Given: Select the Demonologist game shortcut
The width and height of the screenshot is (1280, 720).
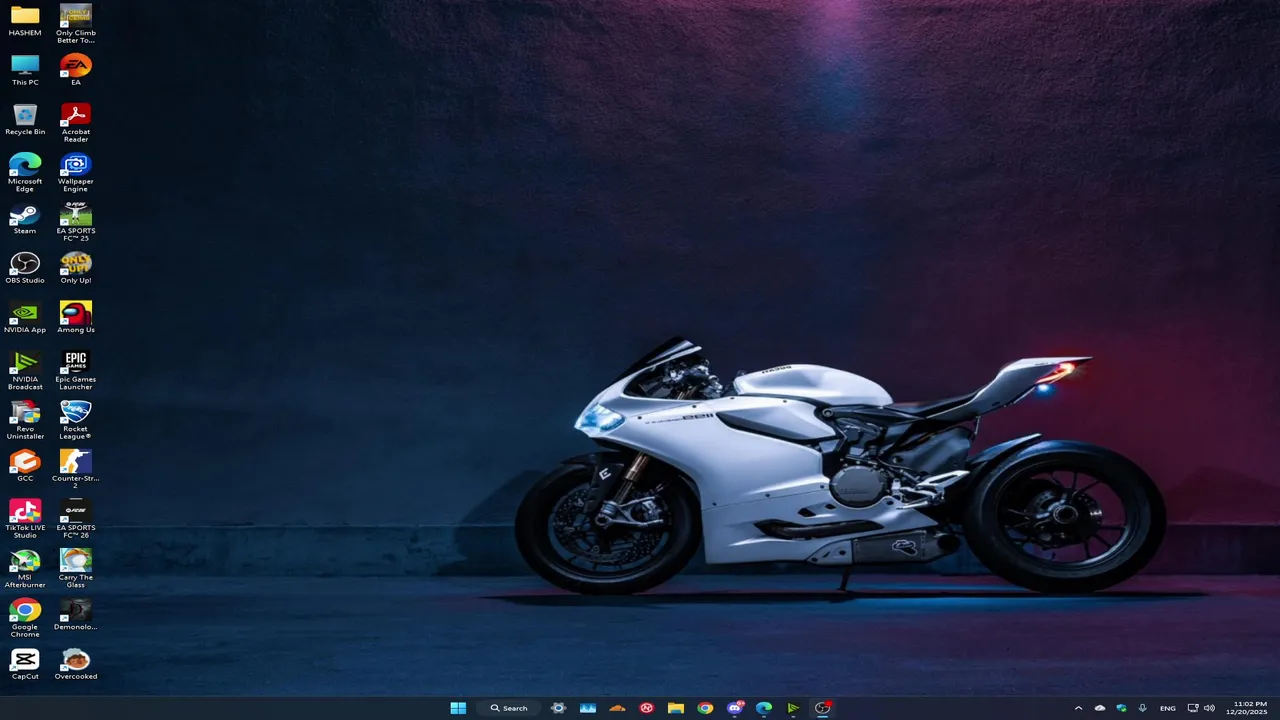Looking at the screenshot, I should coord(76,614).
